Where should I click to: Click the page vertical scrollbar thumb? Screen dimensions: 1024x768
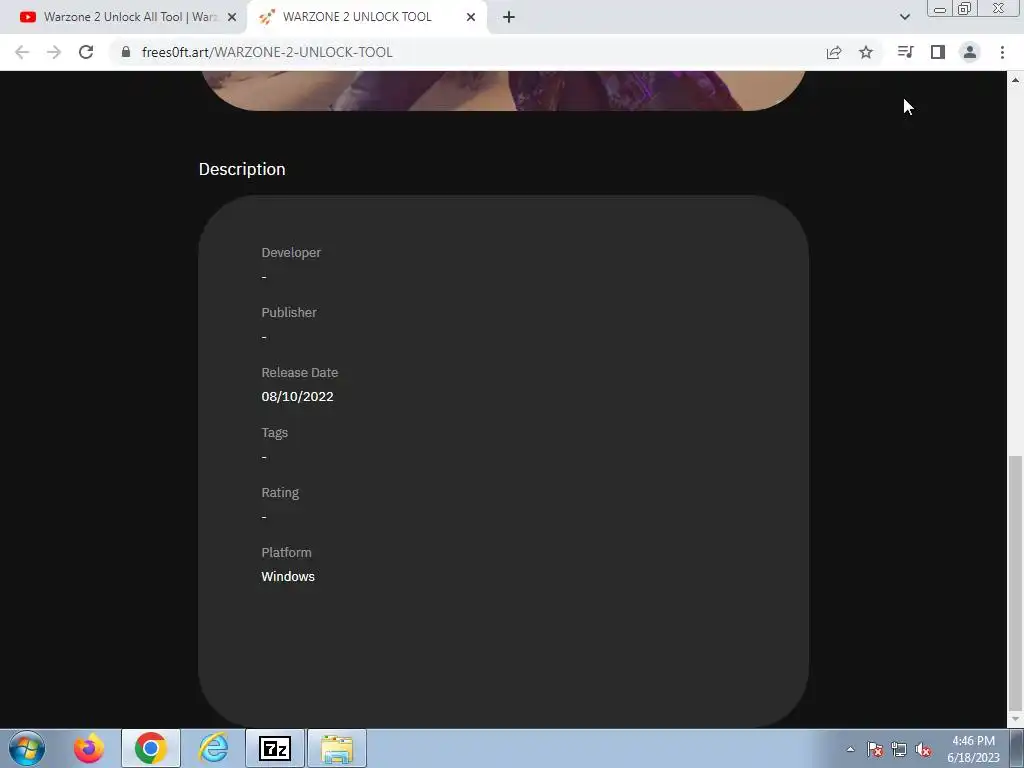1015,583
